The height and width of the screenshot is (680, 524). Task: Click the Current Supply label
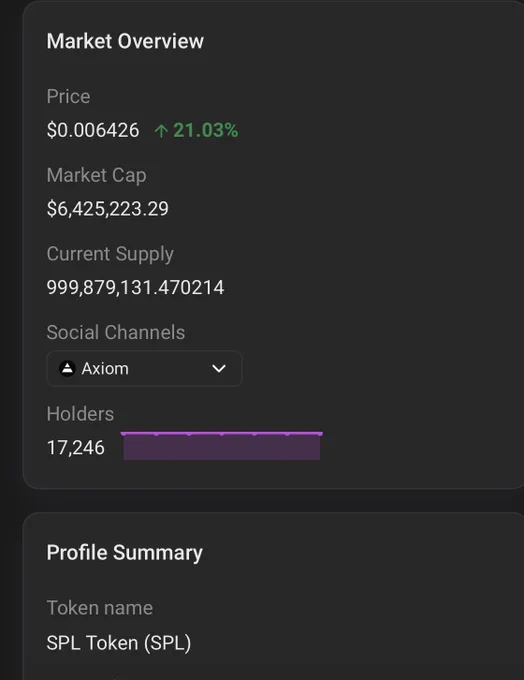(110, 254)
